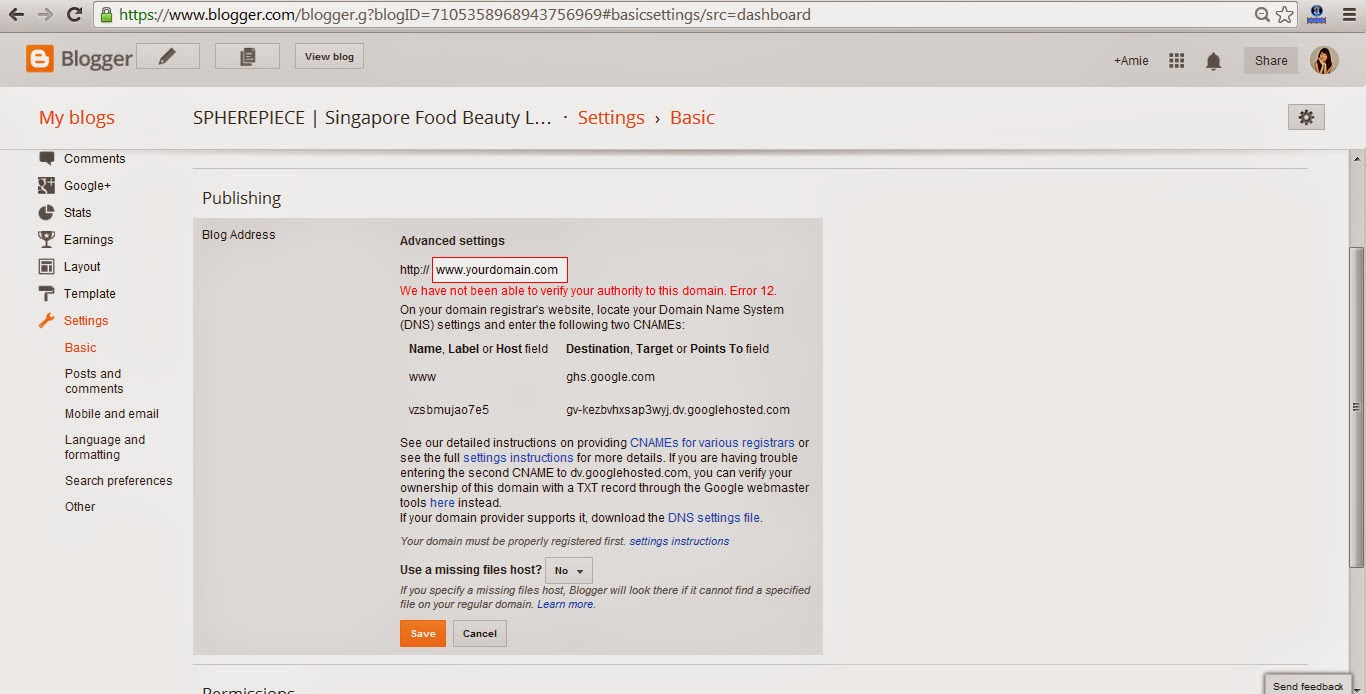
Task: Click the Learn more link
Action: pos(566,604)
